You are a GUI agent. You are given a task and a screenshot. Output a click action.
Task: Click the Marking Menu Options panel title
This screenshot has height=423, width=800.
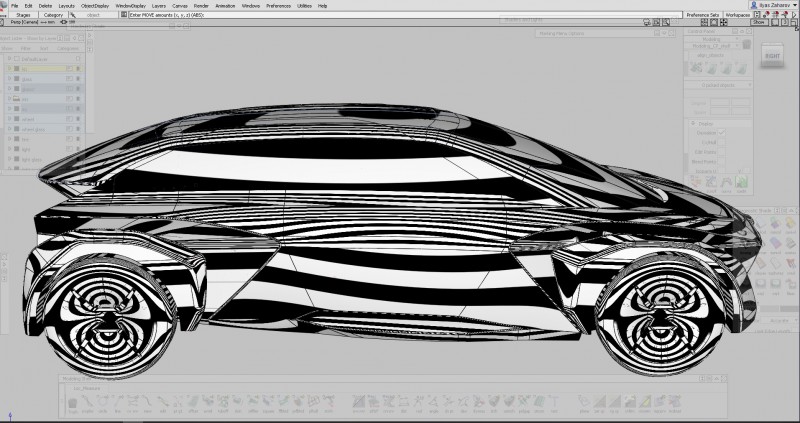coord(562,33)
